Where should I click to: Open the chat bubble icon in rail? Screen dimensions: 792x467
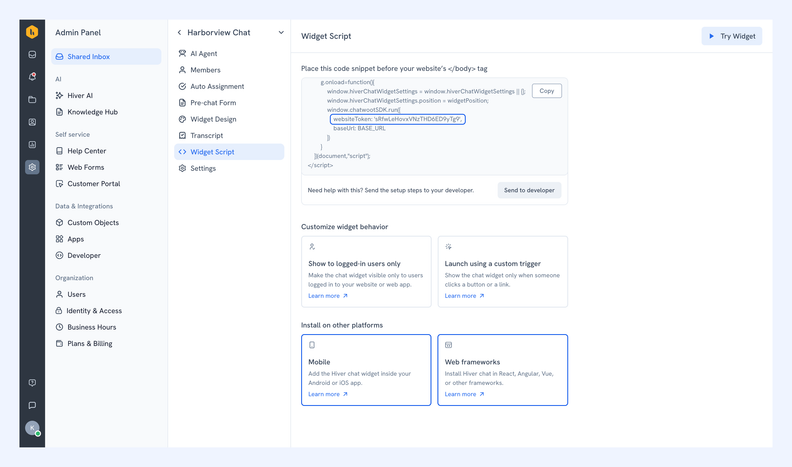[x=32, y=405]
